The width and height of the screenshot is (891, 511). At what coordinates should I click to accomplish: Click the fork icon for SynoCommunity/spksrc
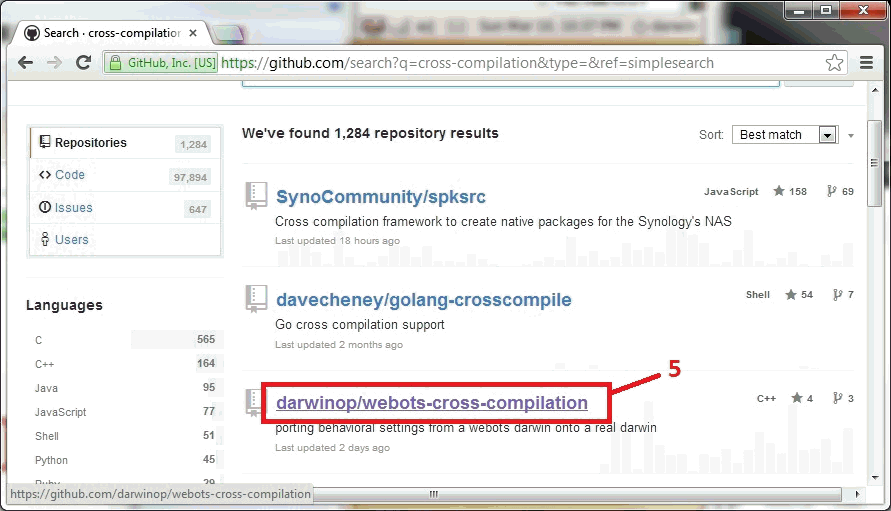coord(829,191)
